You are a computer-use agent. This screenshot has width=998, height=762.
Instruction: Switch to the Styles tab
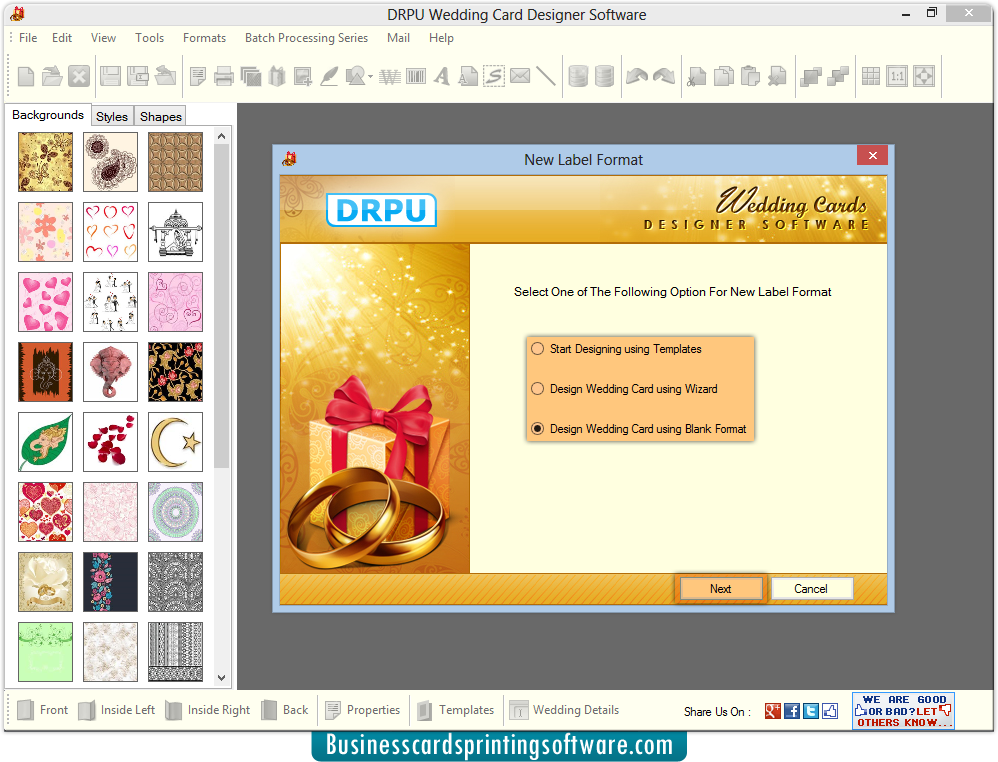pos(112,116)
